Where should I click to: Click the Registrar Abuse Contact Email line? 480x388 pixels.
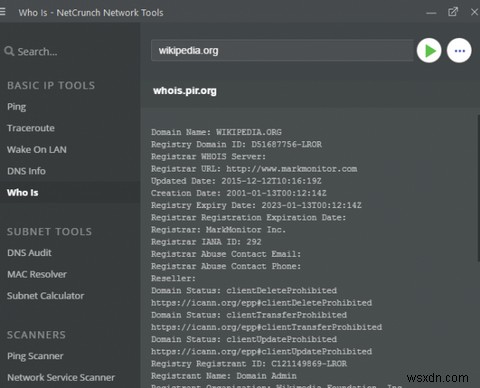point(226,254)
